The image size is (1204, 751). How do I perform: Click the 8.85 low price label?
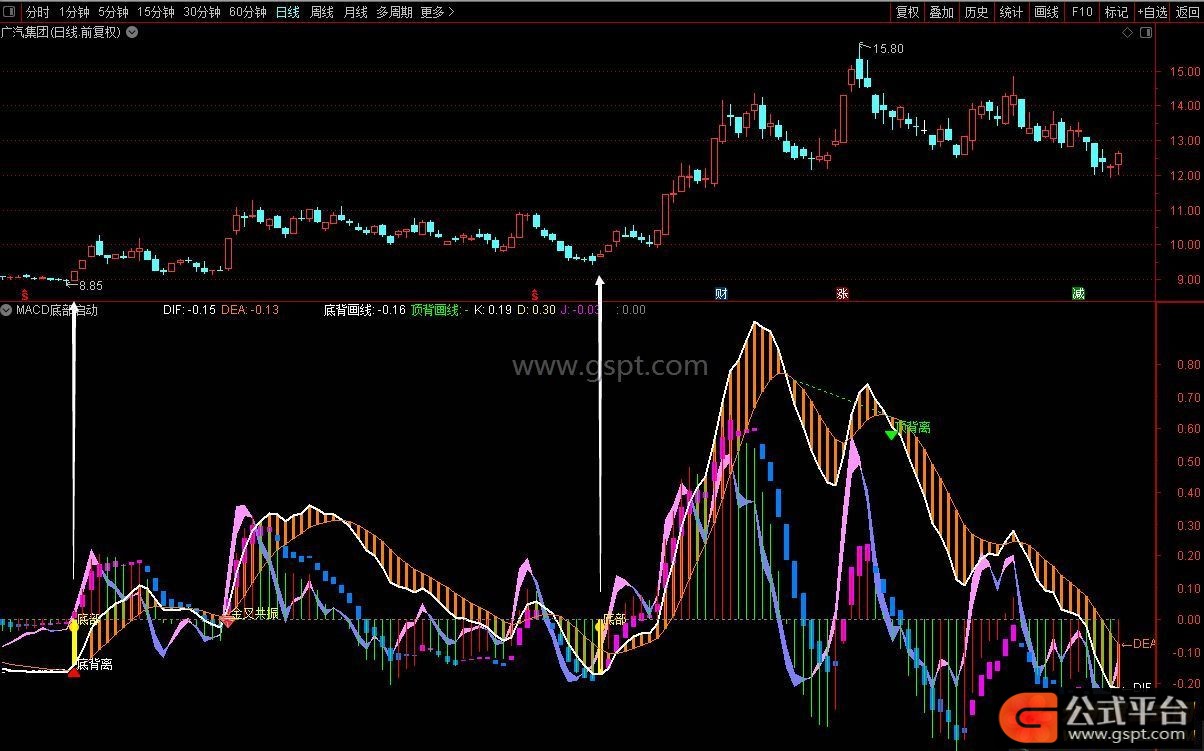(x=91, y=286)
